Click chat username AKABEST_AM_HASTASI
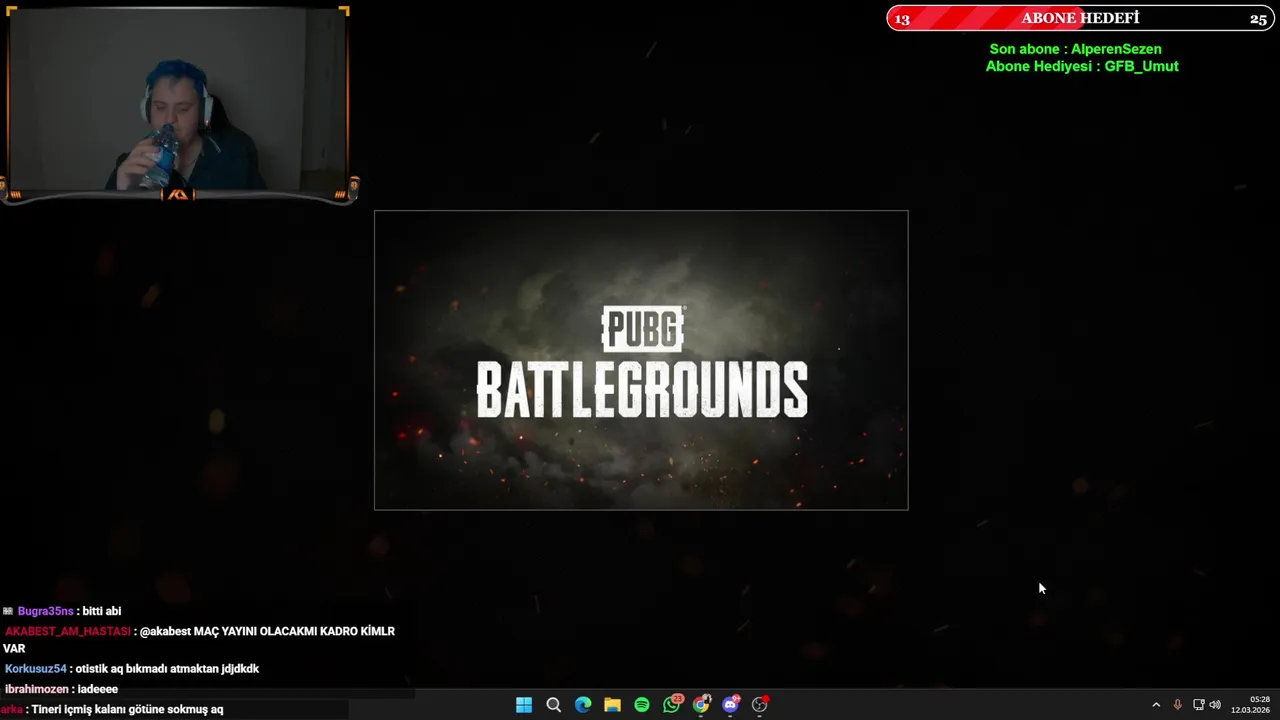Viewport: 1280px width, 720px height. 68,632
